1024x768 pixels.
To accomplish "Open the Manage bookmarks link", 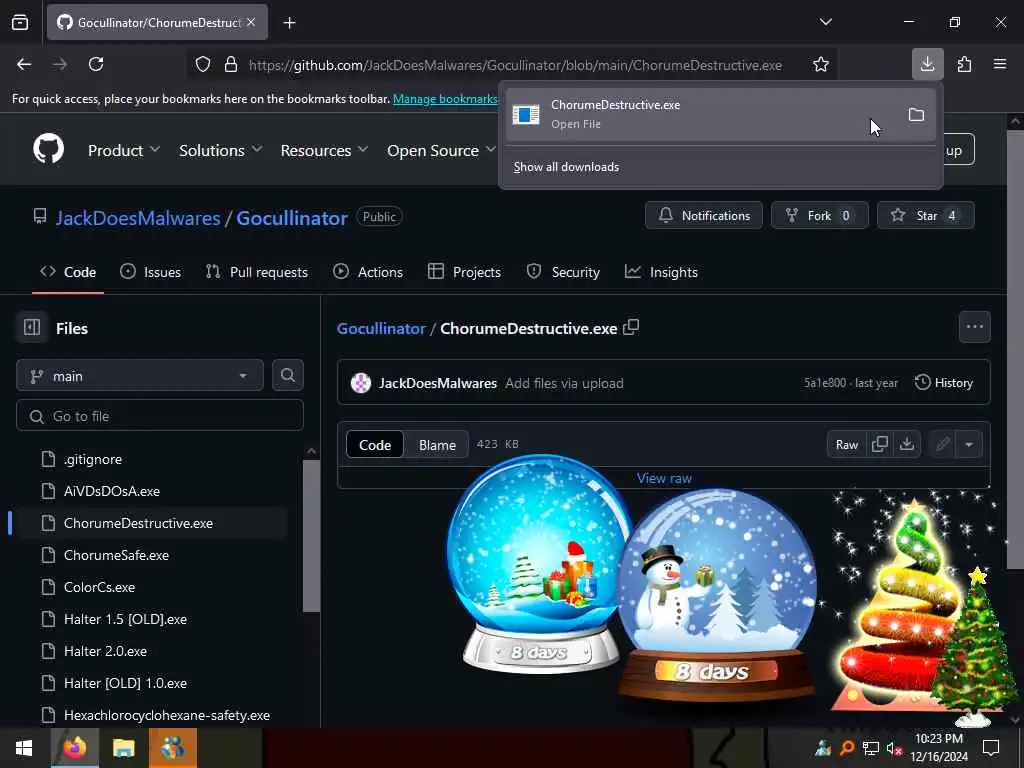I will click(x=445, y=99).
